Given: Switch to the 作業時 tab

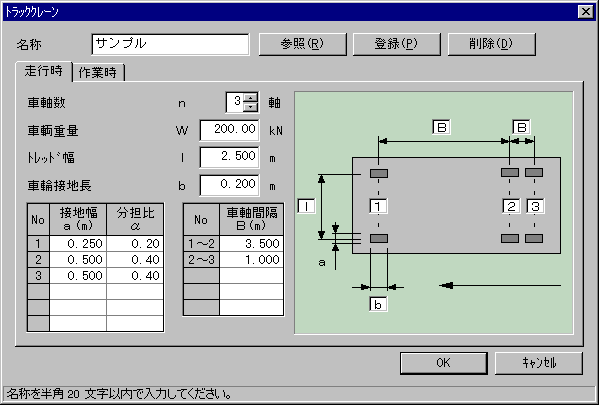Looking at the screenshot, I should point(98,73).
